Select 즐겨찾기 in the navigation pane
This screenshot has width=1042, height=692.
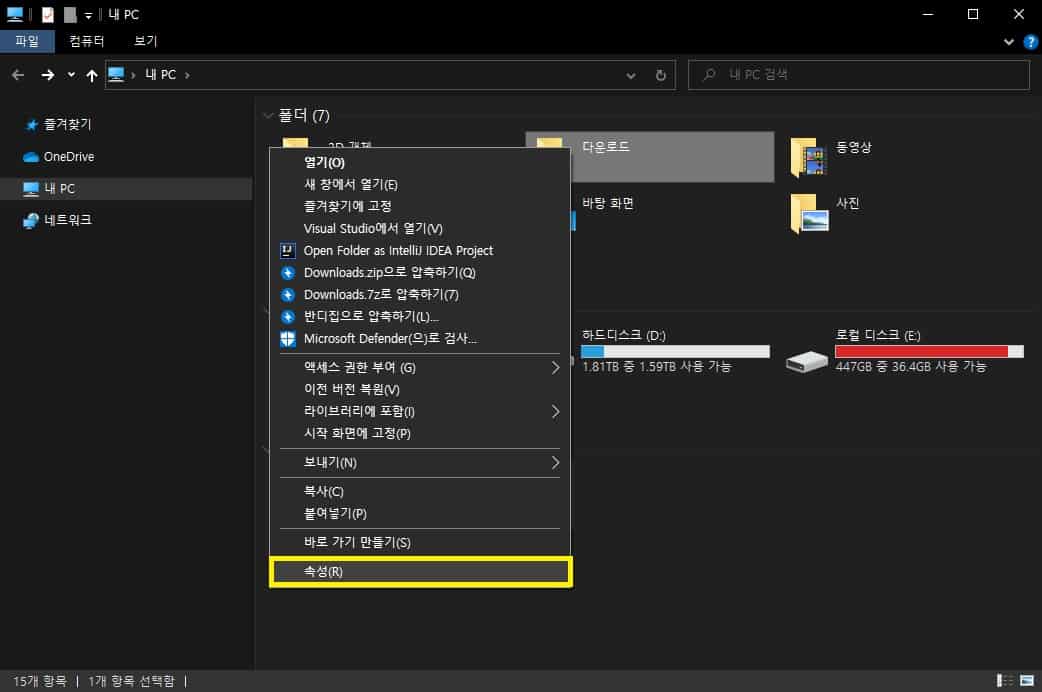coord(67,124)
